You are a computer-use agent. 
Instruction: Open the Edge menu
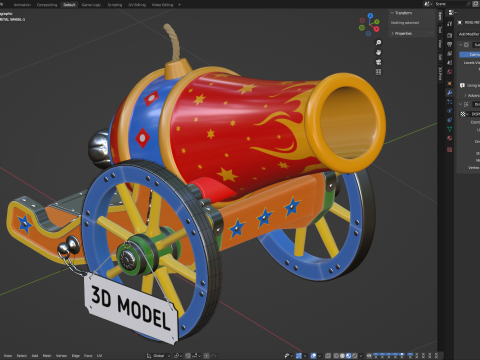click(x=76, y=356)
